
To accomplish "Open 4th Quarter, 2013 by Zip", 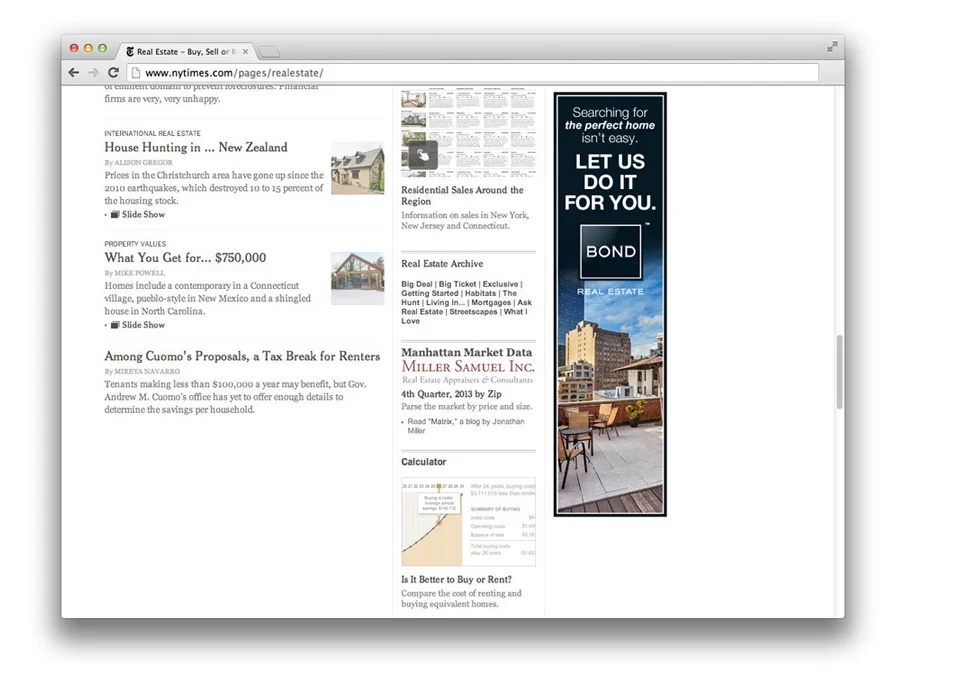I will (451, 394).
